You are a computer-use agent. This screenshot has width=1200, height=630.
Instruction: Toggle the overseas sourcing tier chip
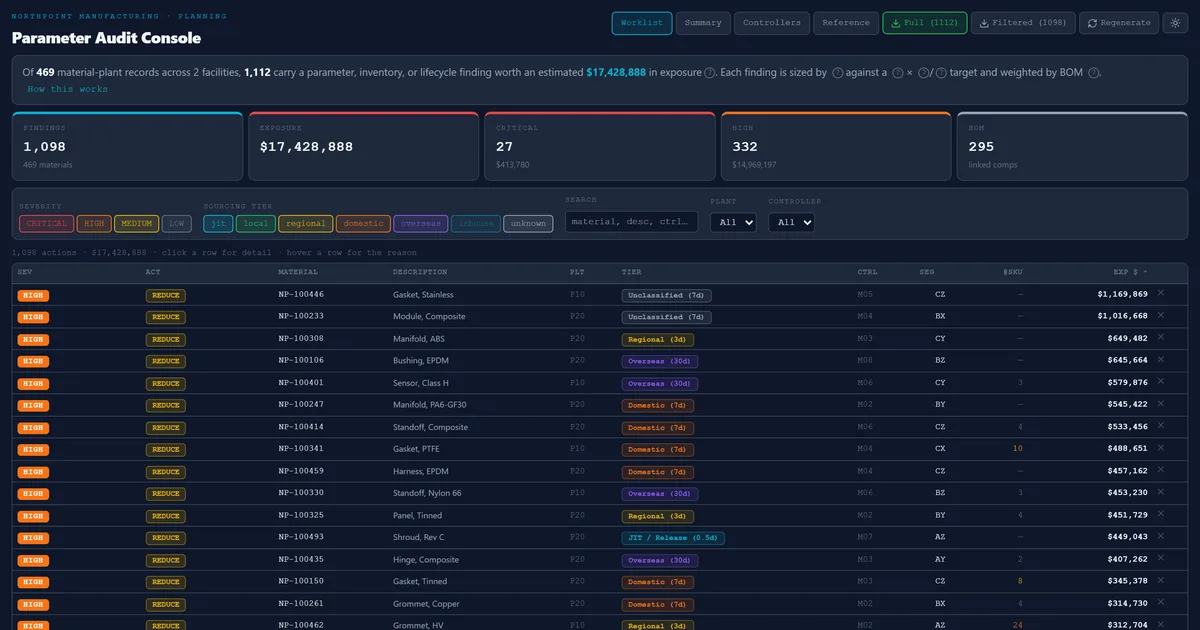(420, 224)
